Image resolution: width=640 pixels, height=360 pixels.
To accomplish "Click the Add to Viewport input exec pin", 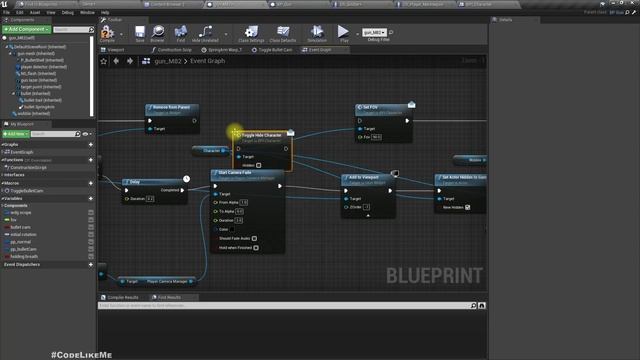I will point(346,191).
